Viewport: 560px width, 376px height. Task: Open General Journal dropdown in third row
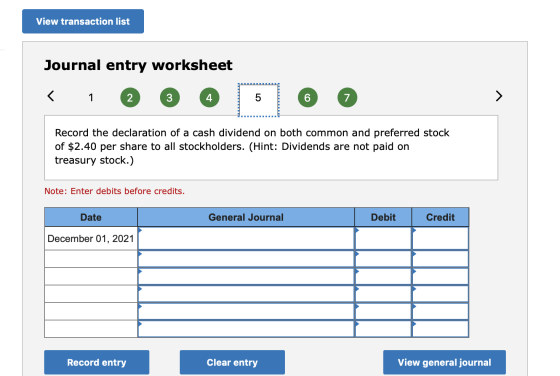pos(246,276)
